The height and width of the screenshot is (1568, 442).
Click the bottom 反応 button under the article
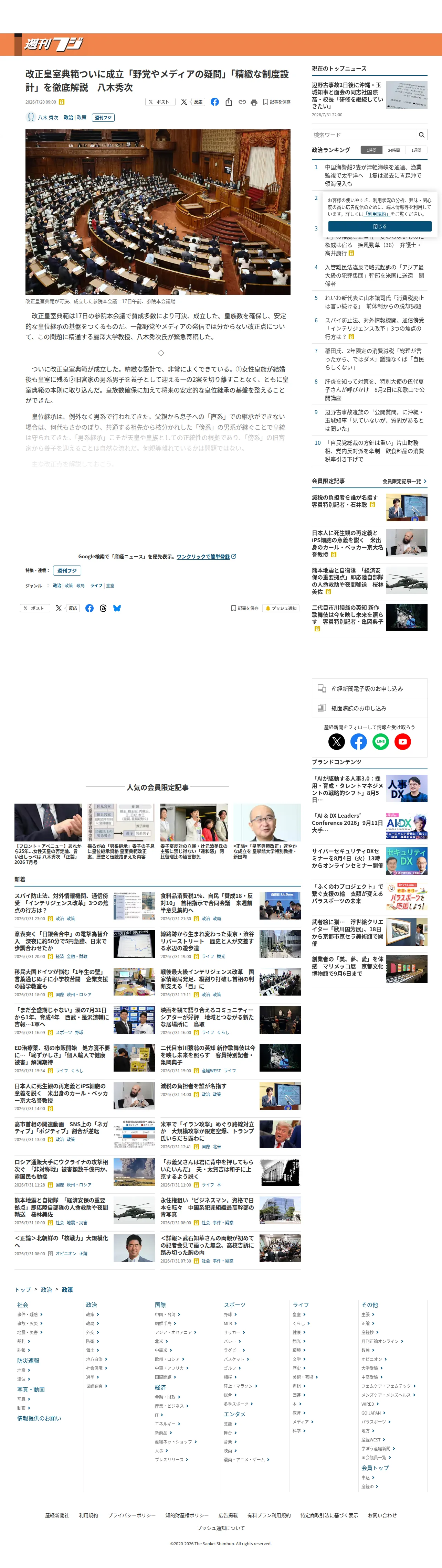72,608
